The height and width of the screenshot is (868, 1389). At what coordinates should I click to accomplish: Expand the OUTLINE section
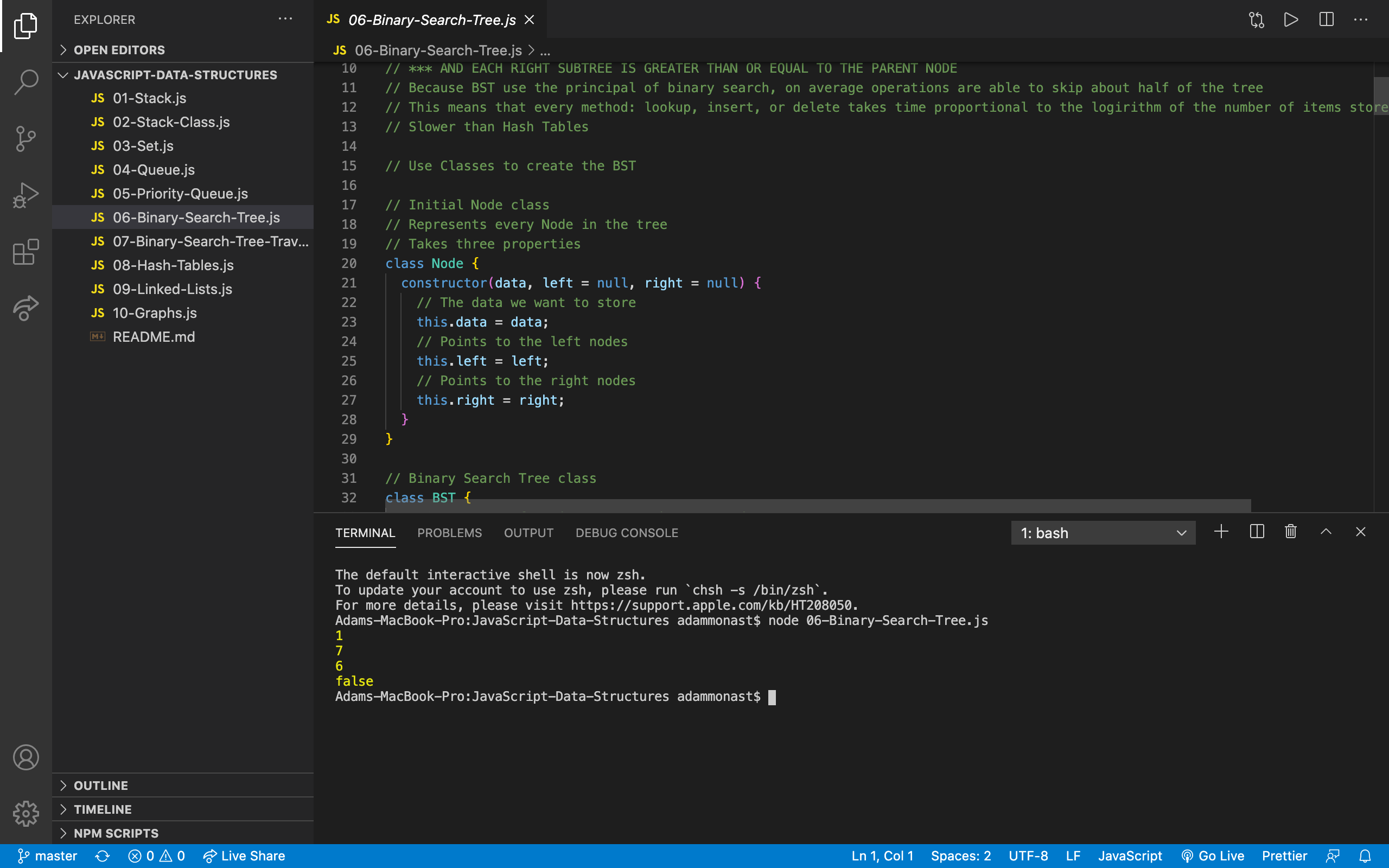(100, 786)
